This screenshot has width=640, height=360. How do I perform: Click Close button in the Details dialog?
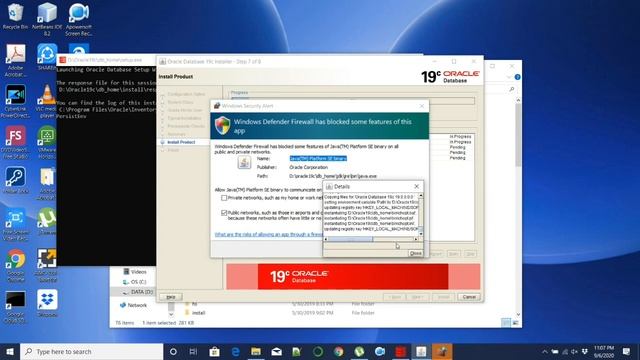pos(415,253)
